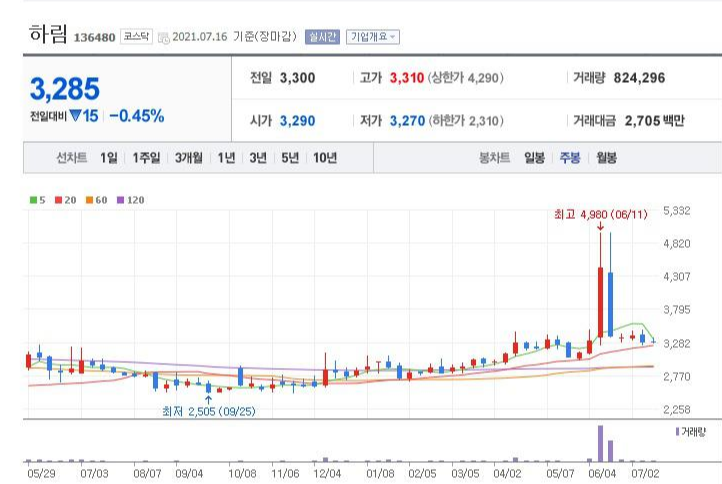Screen dimensions: 722x484
Task: Click the 05/29 date axis label
Action: (x=41, y=473)
